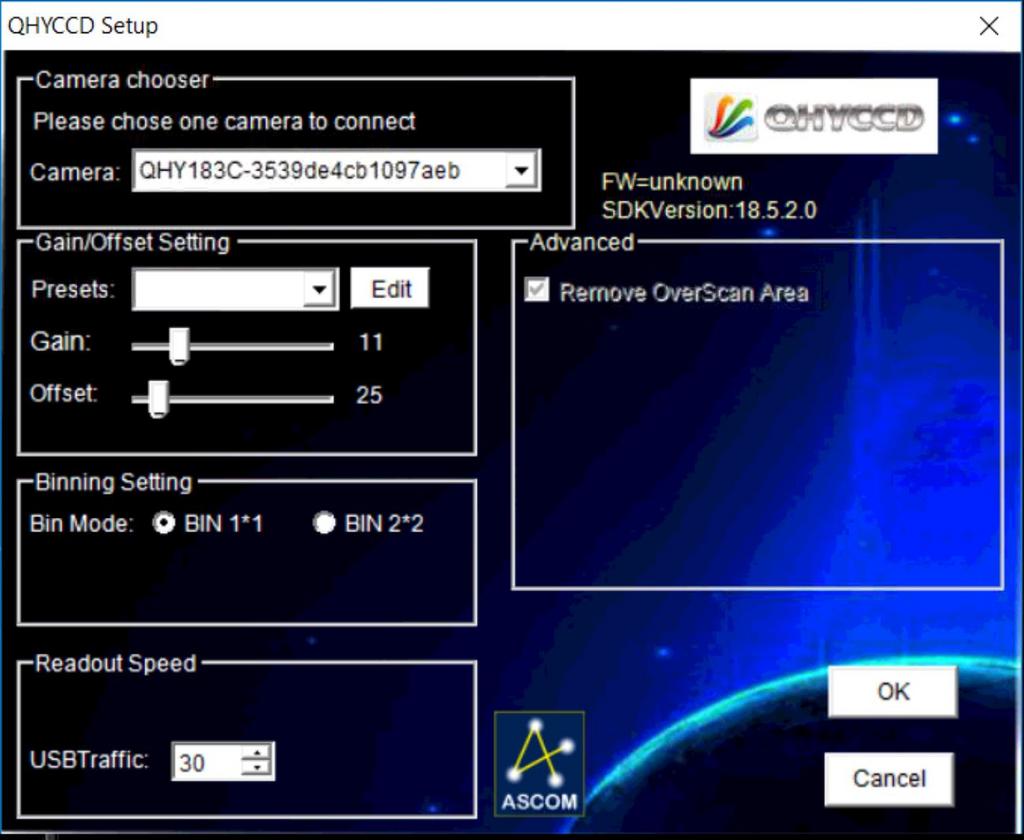Image resolution: width=1024 pixels, height=840 pixels.
Task: Click the ASCOM logo icon
Action: (539, 764)
